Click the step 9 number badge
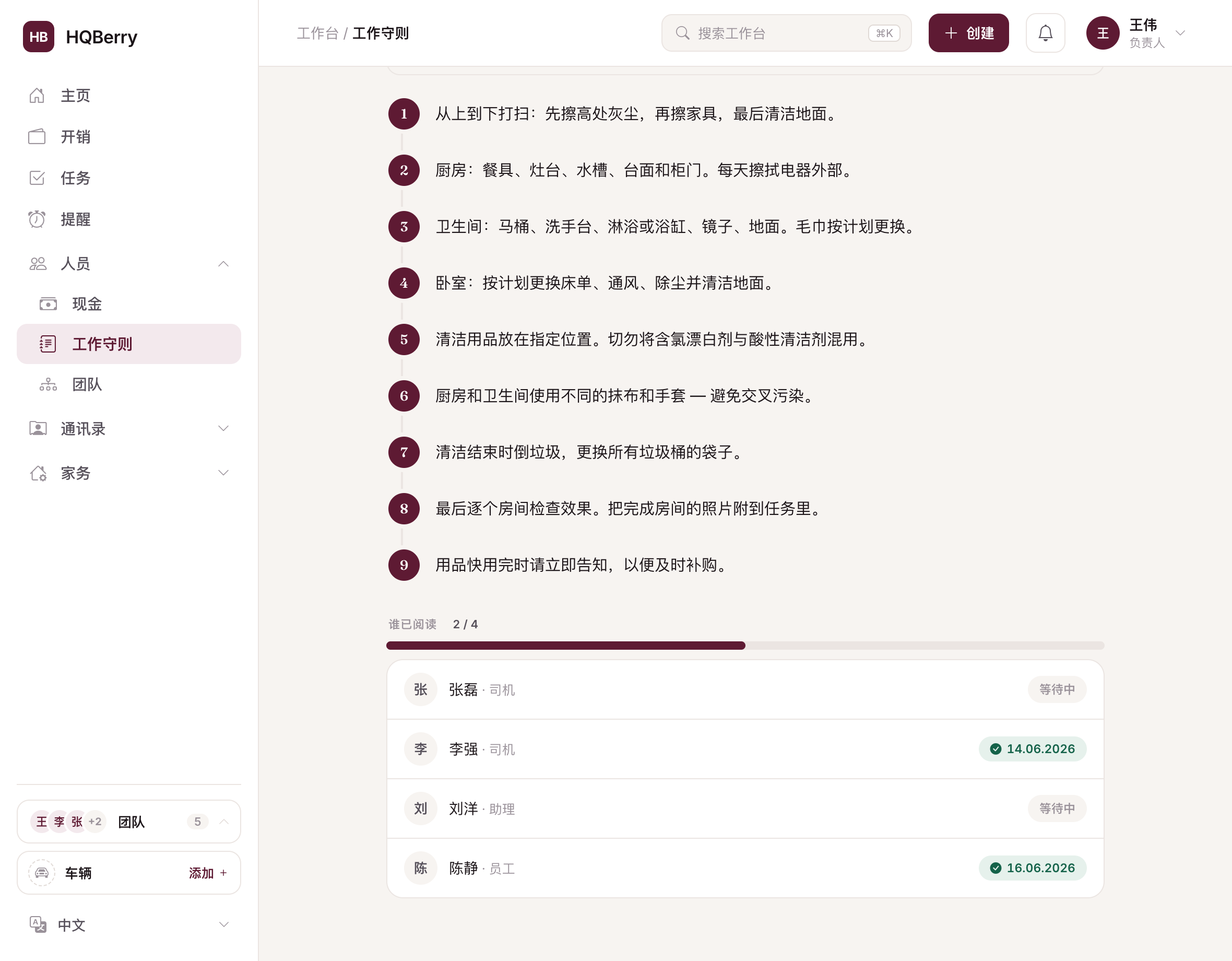The height and width of the screenshot is (961, 1232). [404, 565]
